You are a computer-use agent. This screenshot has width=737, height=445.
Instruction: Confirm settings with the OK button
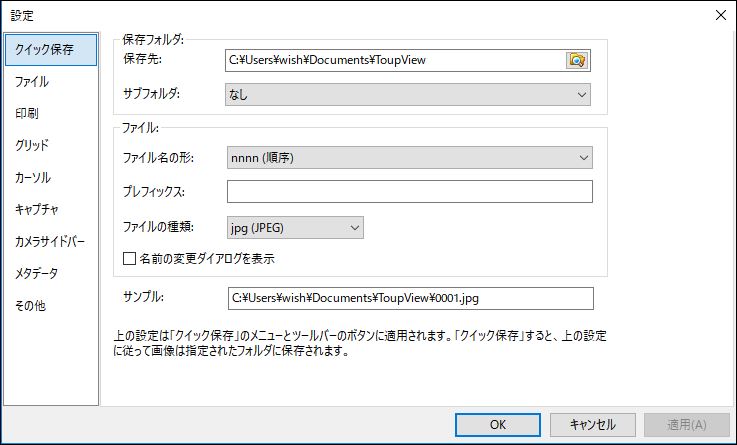click(x=498, y=425)
